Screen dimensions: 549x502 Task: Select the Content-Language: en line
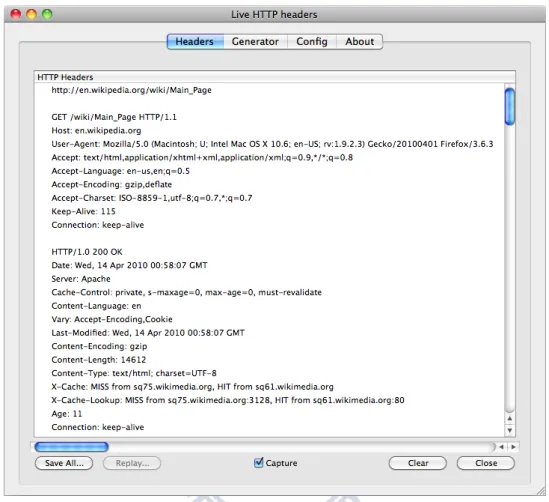[x=96, y=306]
